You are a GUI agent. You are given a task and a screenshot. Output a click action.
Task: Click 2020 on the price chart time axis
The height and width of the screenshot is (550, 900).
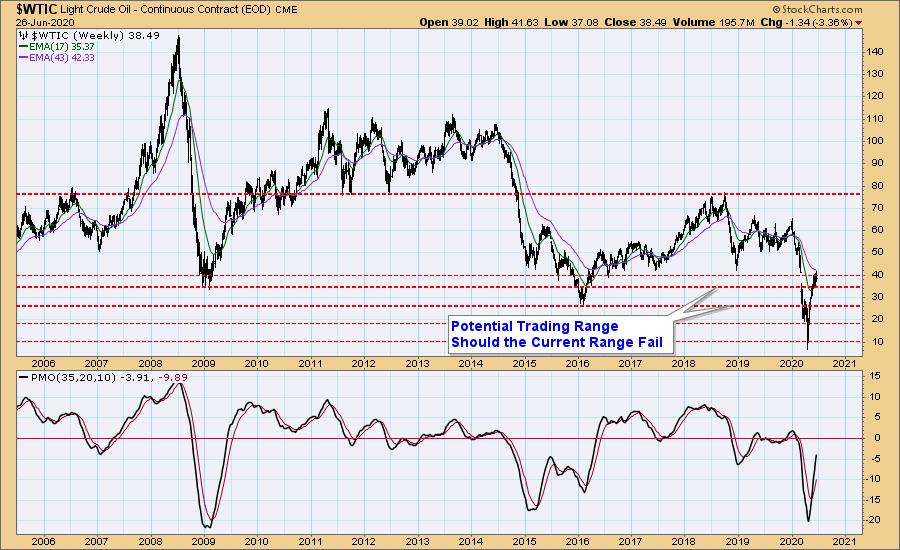point(790,363)
